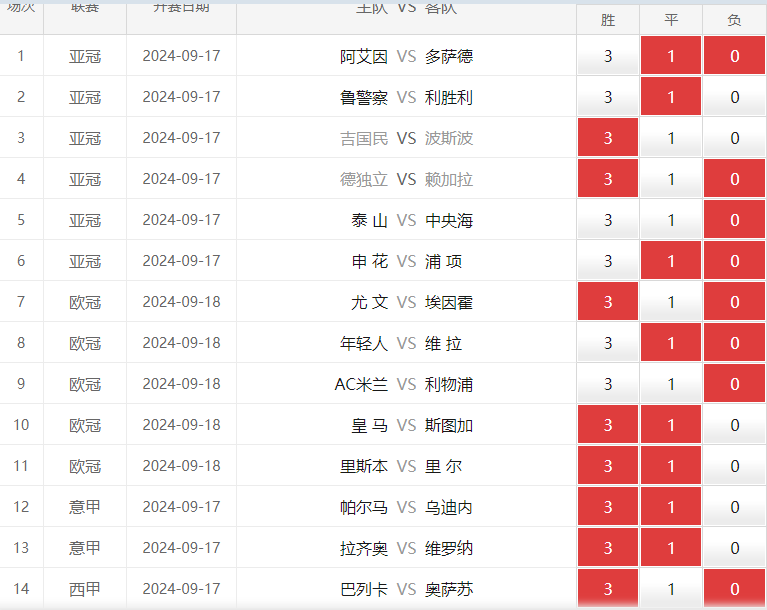Select win (3) for 鲁警察 vs 利胜利
Viewport: 767px width, 610px height.
coord(608,97)
